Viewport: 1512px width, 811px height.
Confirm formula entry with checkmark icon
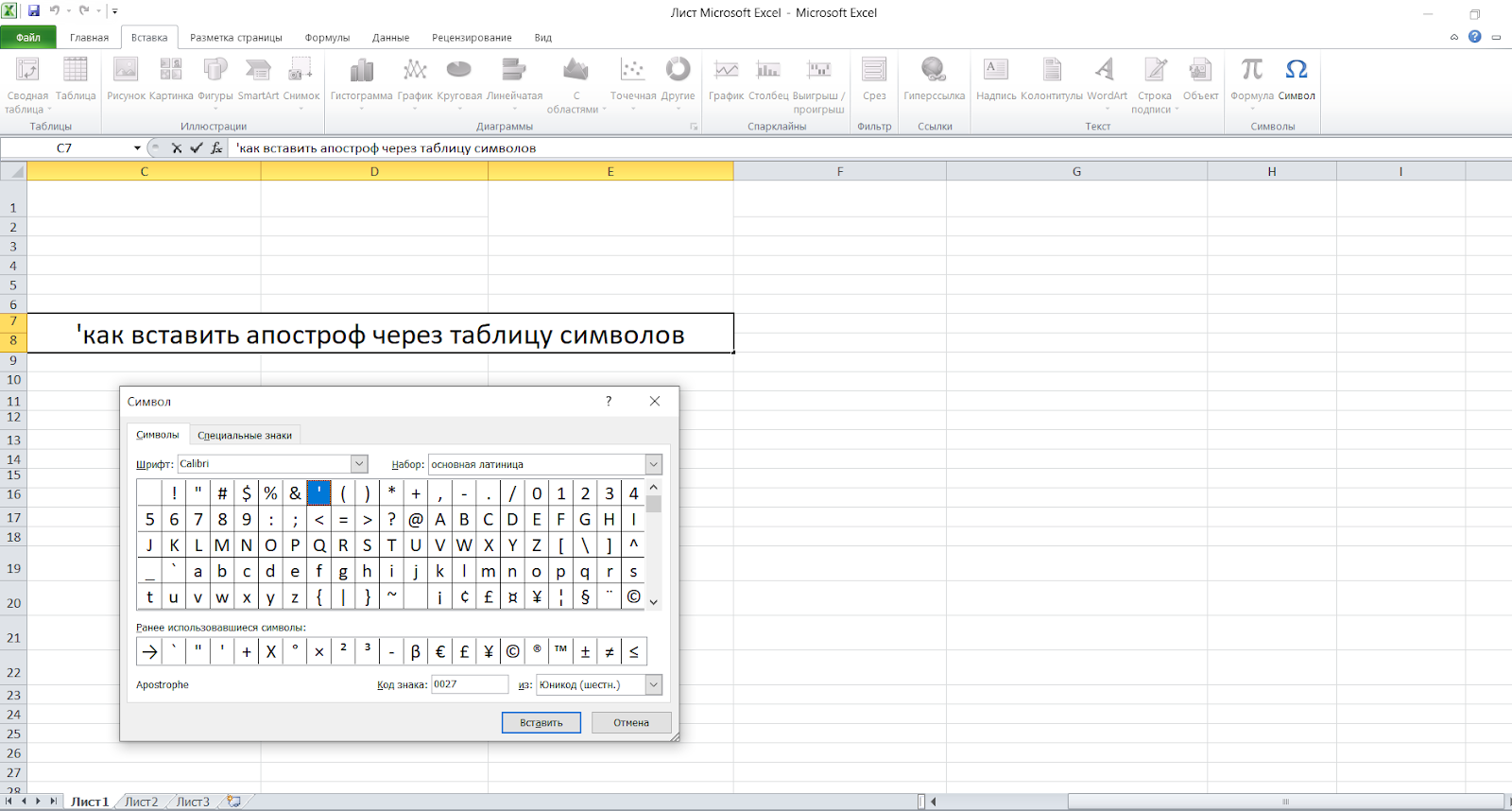[x=197, y=148]
